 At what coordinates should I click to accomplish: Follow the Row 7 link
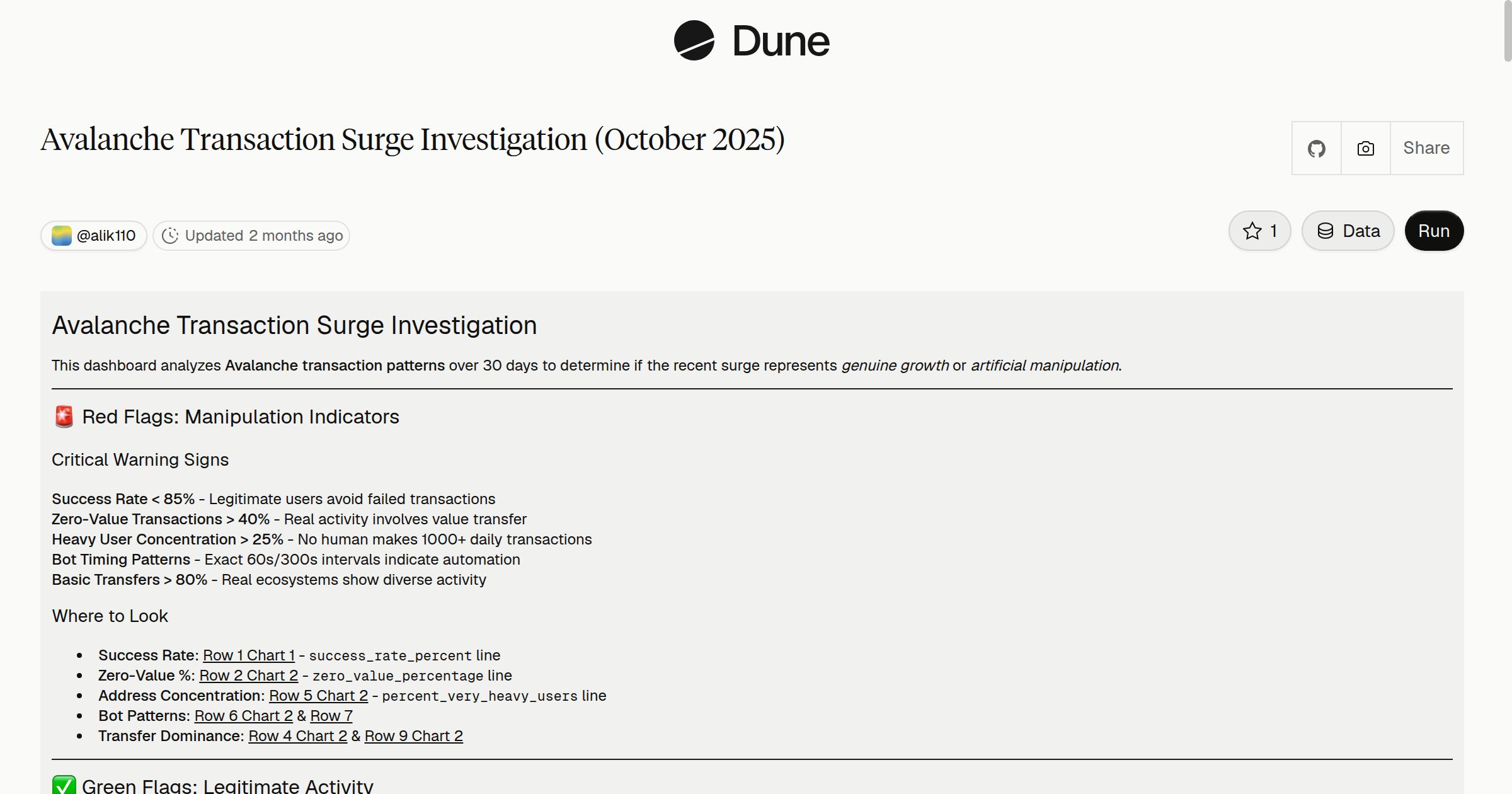(331, 716)
